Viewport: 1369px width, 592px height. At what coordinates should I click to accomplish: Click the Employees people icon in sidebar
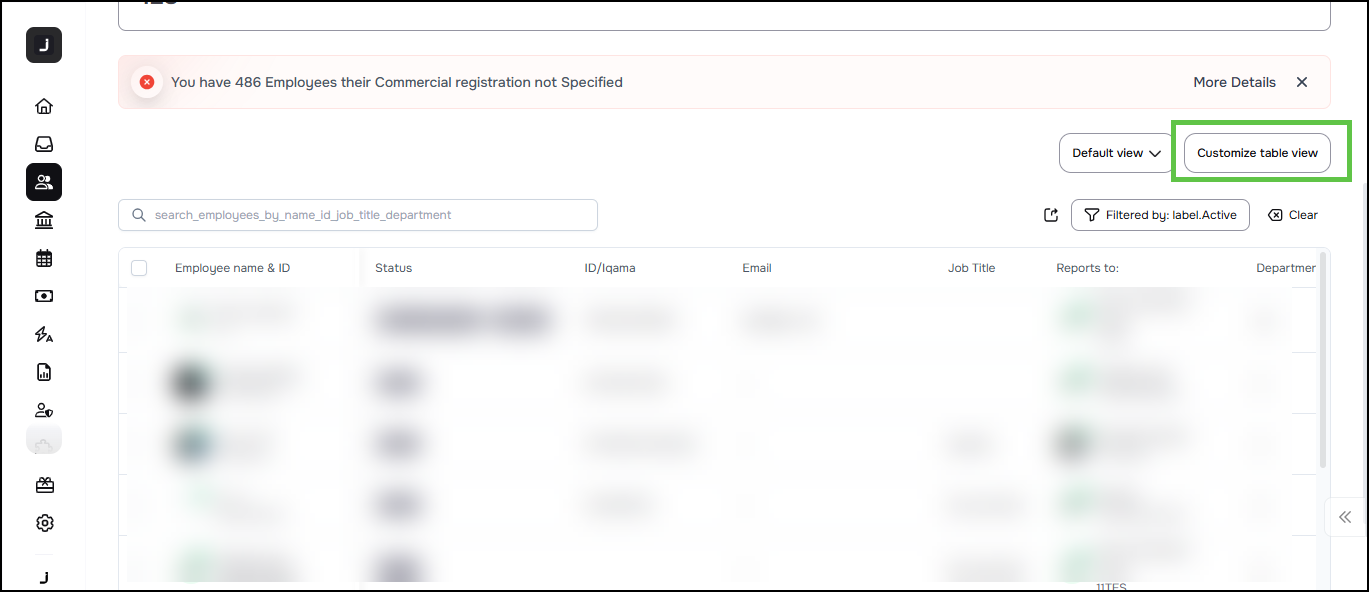pyautogui.click(x=44, y=182)
